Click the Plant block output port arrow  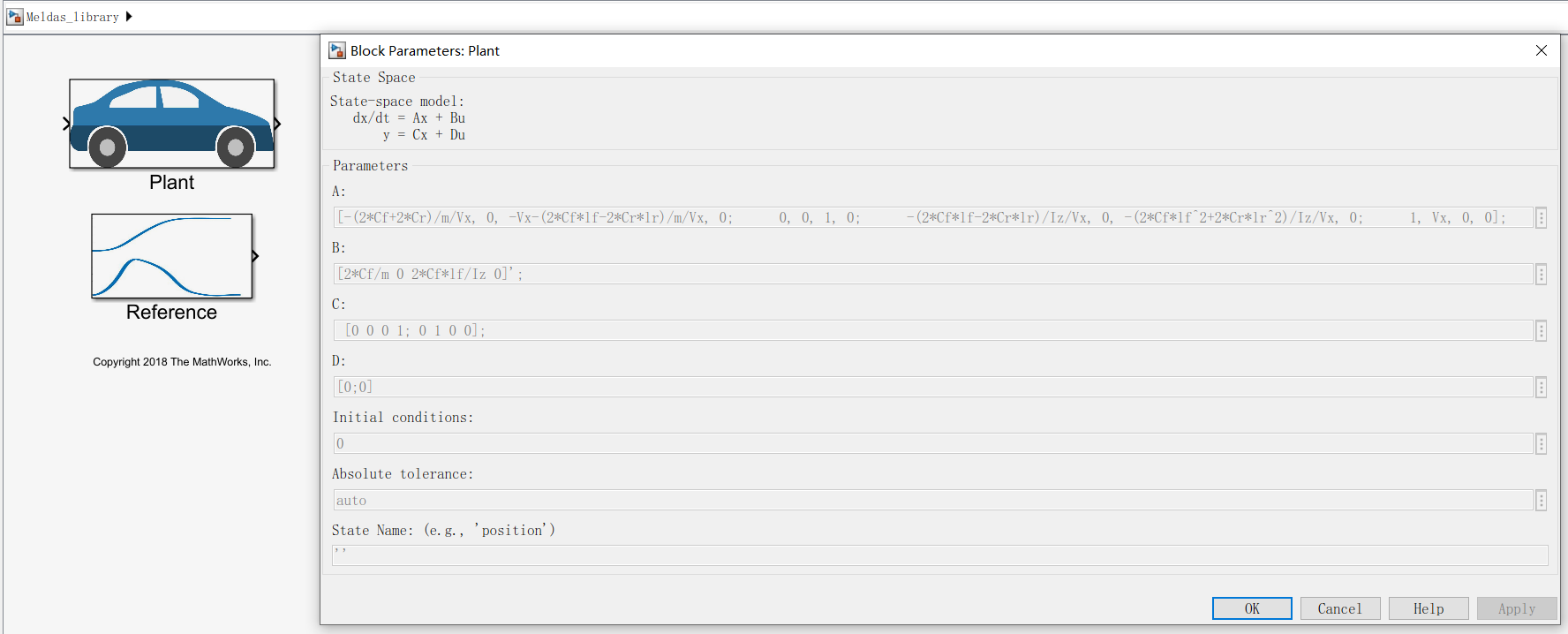(x=277, y=124)
